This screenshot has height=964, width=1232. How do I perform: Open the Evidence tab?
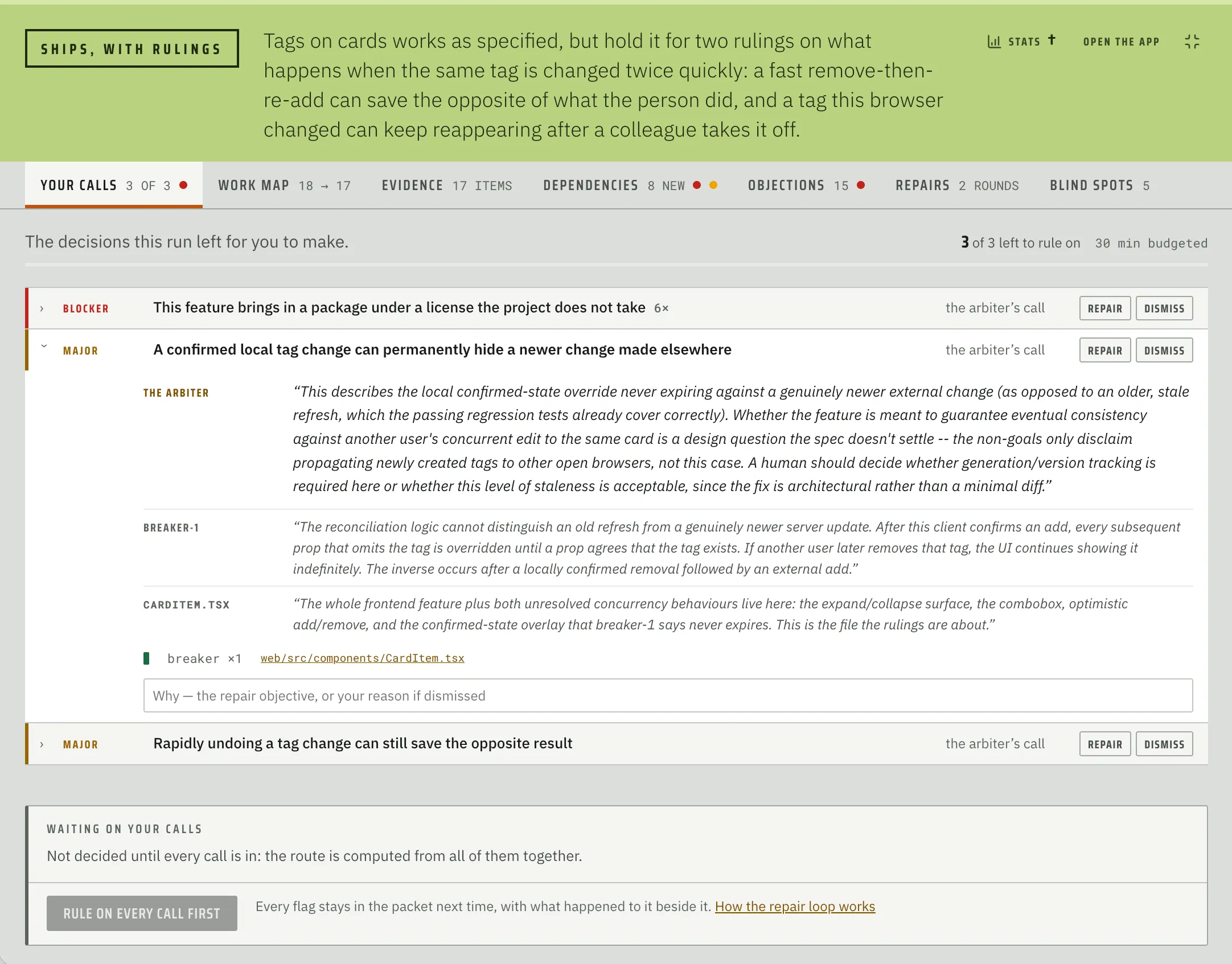pyautogui.click(x=447, y=186)
